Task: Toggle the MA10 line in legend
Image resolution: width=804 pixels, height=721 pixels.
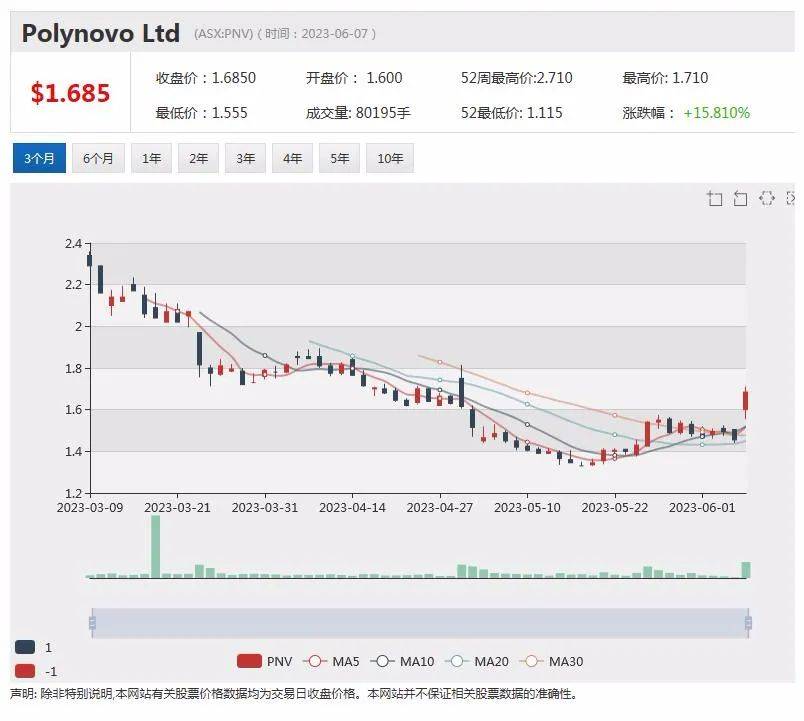Action: tap(402, 661)
